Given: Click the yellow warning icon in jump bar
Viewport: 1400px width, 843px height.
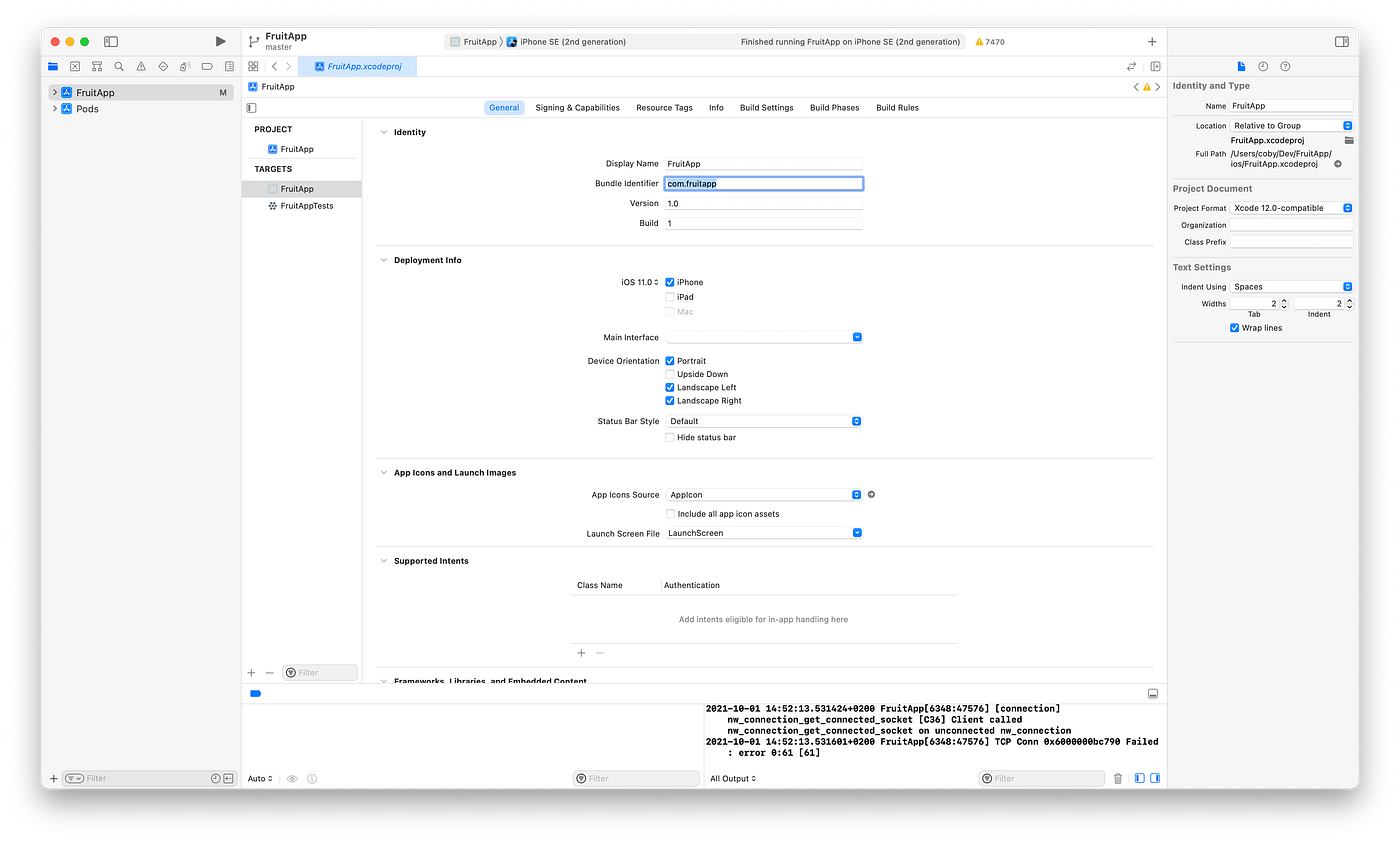Looking at the screenshot, I should tap(1147, 87).
